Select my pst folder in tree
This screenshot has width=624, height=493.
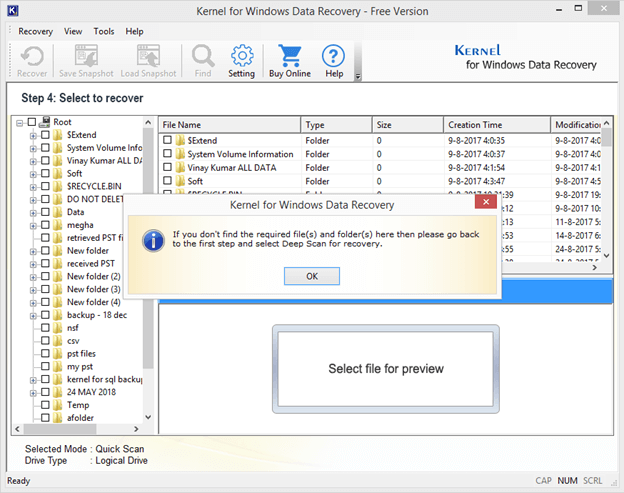80,366
